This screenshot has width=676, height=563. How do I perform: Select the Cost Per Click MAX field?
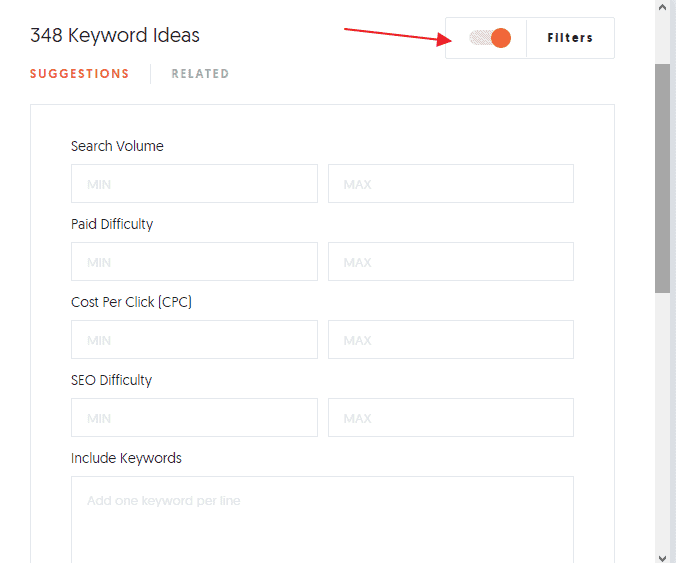(450, 340)
